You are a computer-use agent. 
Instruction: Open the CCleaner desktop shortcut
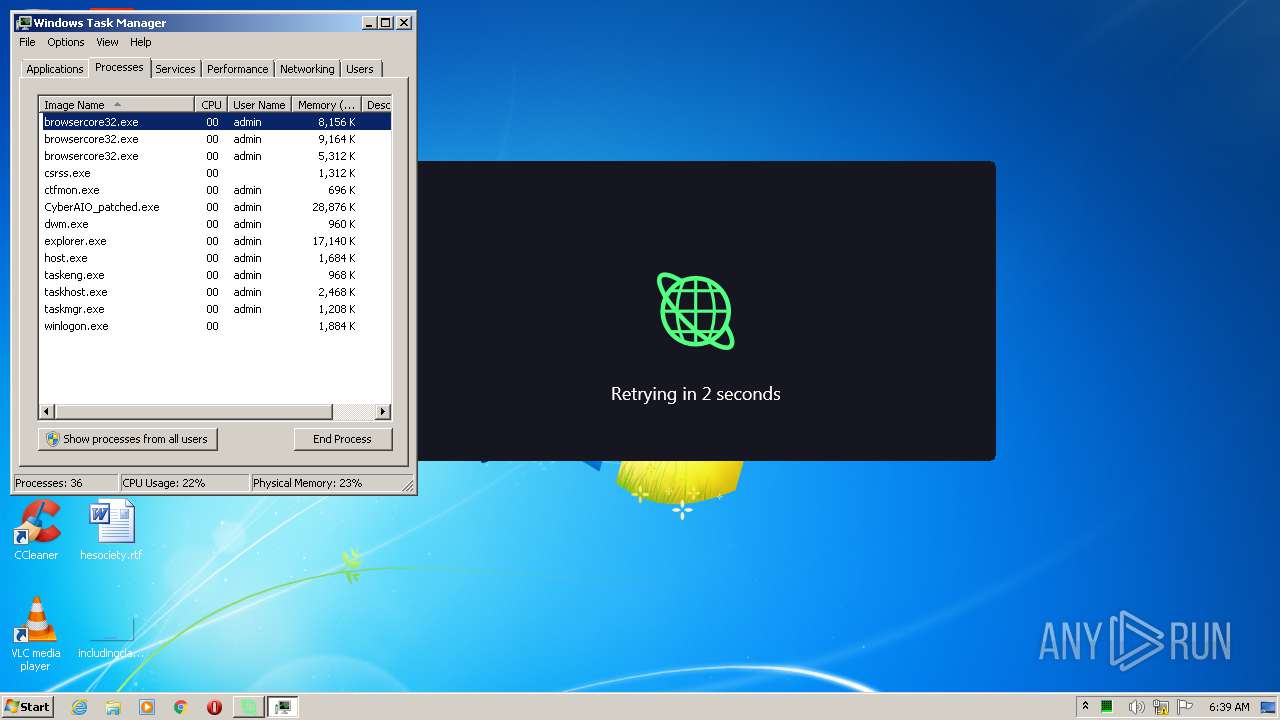click(37, 529)
